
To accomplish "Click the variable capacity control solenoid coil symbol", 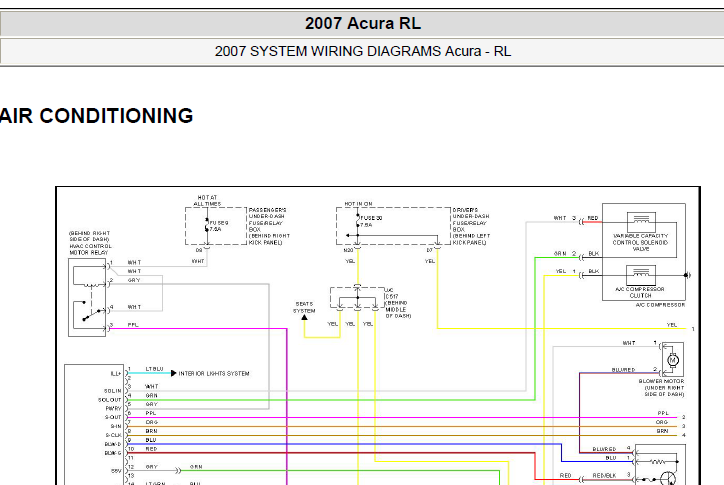I will 641,223.
